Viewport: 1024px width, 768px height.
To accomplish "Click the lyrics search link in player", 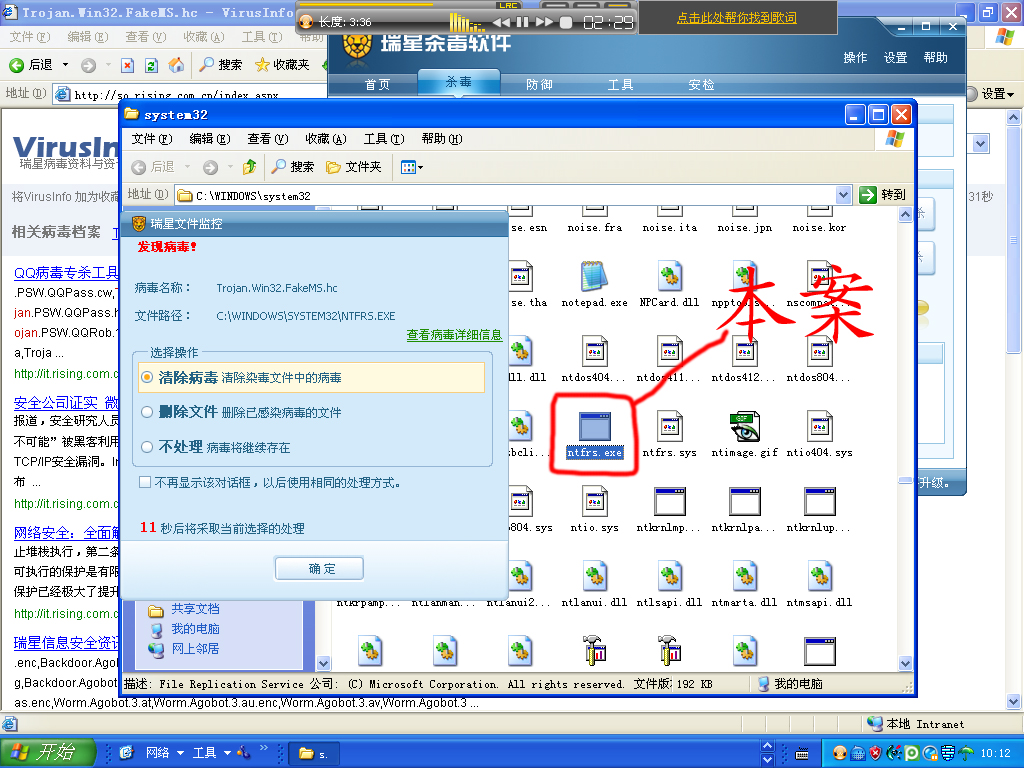I will (737, 18).
